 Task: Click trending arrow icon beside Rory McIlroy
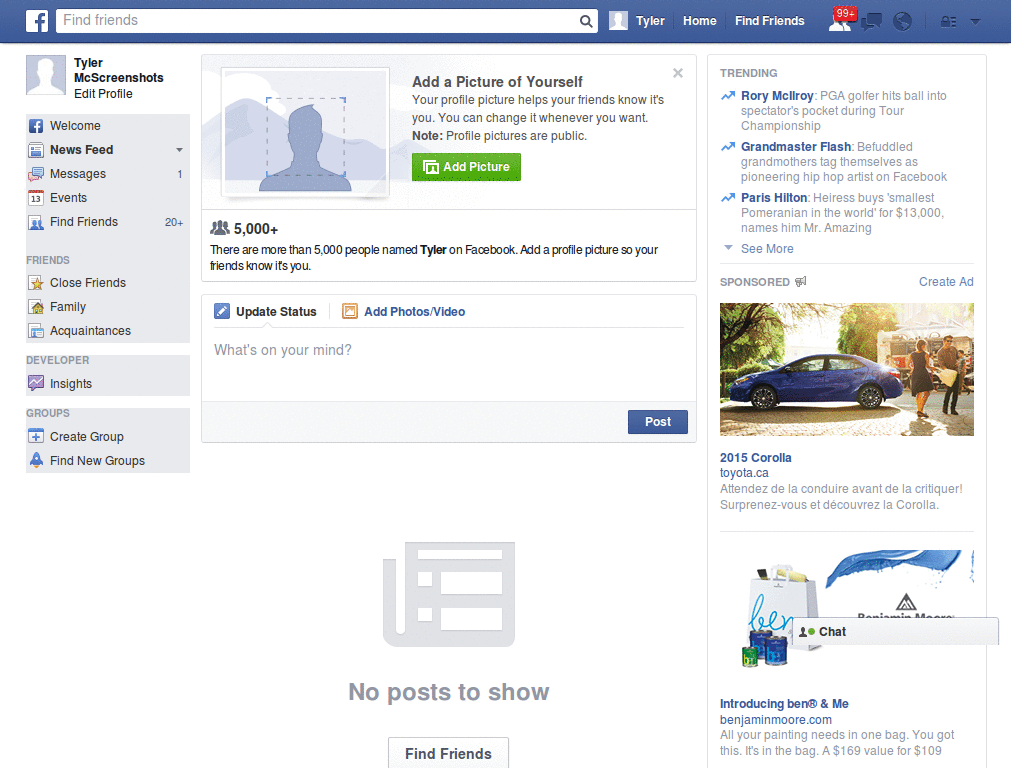point(728,96)
